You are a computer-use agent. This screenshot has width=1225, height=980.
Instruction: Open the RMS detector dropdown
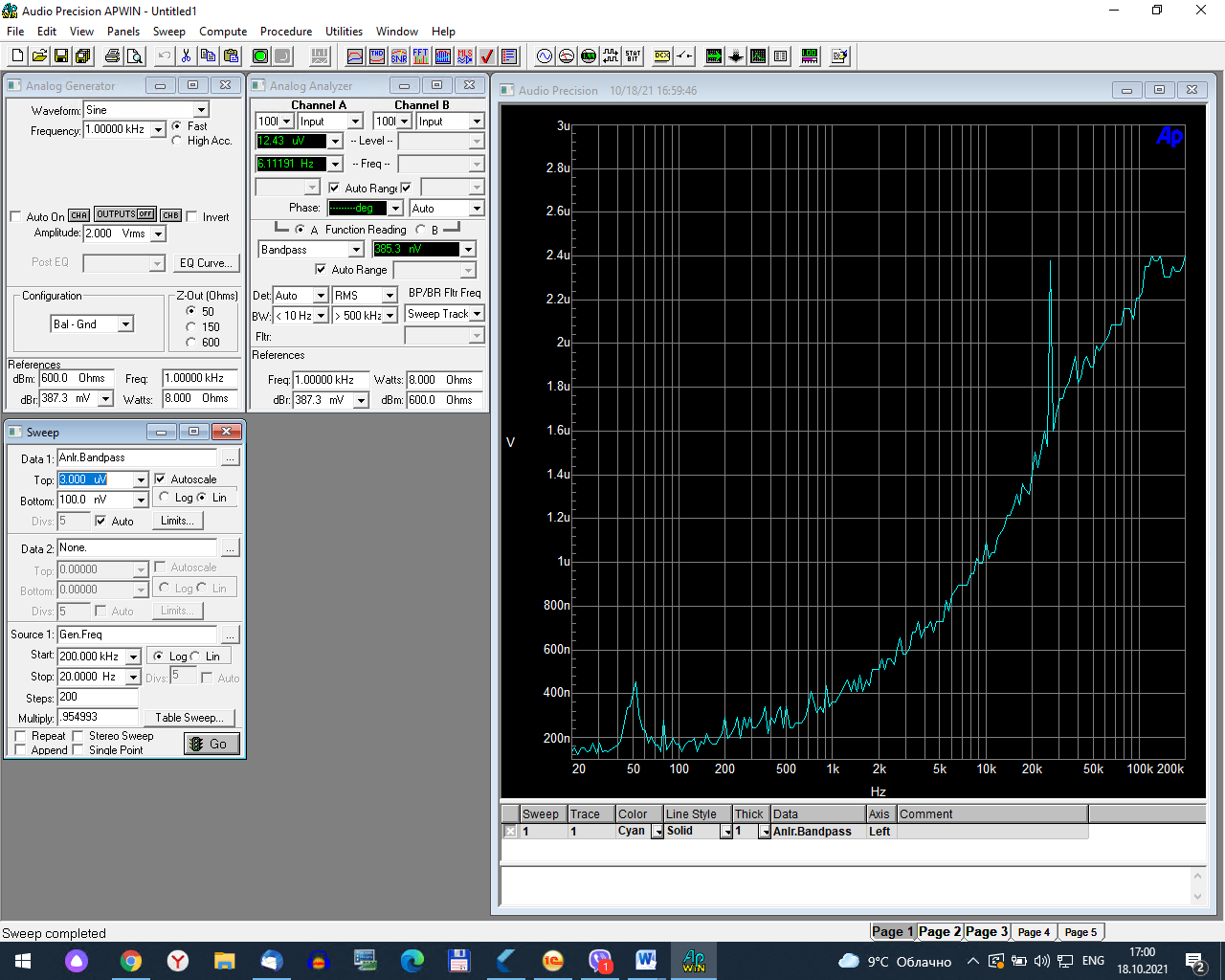pyautogui.click(x=390, y=296)
